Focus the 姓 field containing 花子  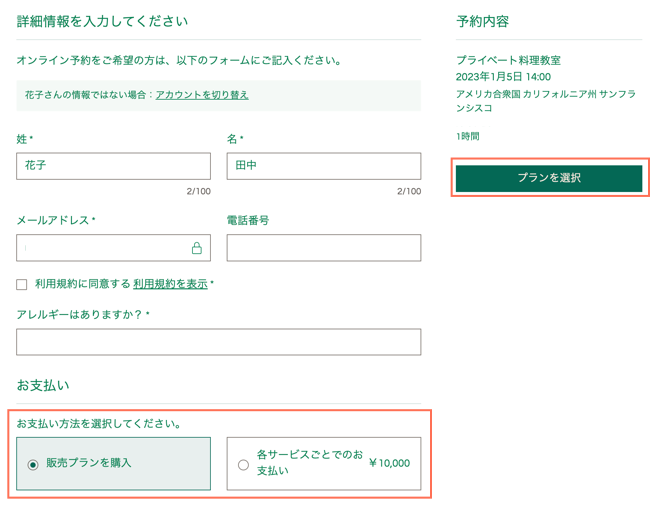coord(113,166)
